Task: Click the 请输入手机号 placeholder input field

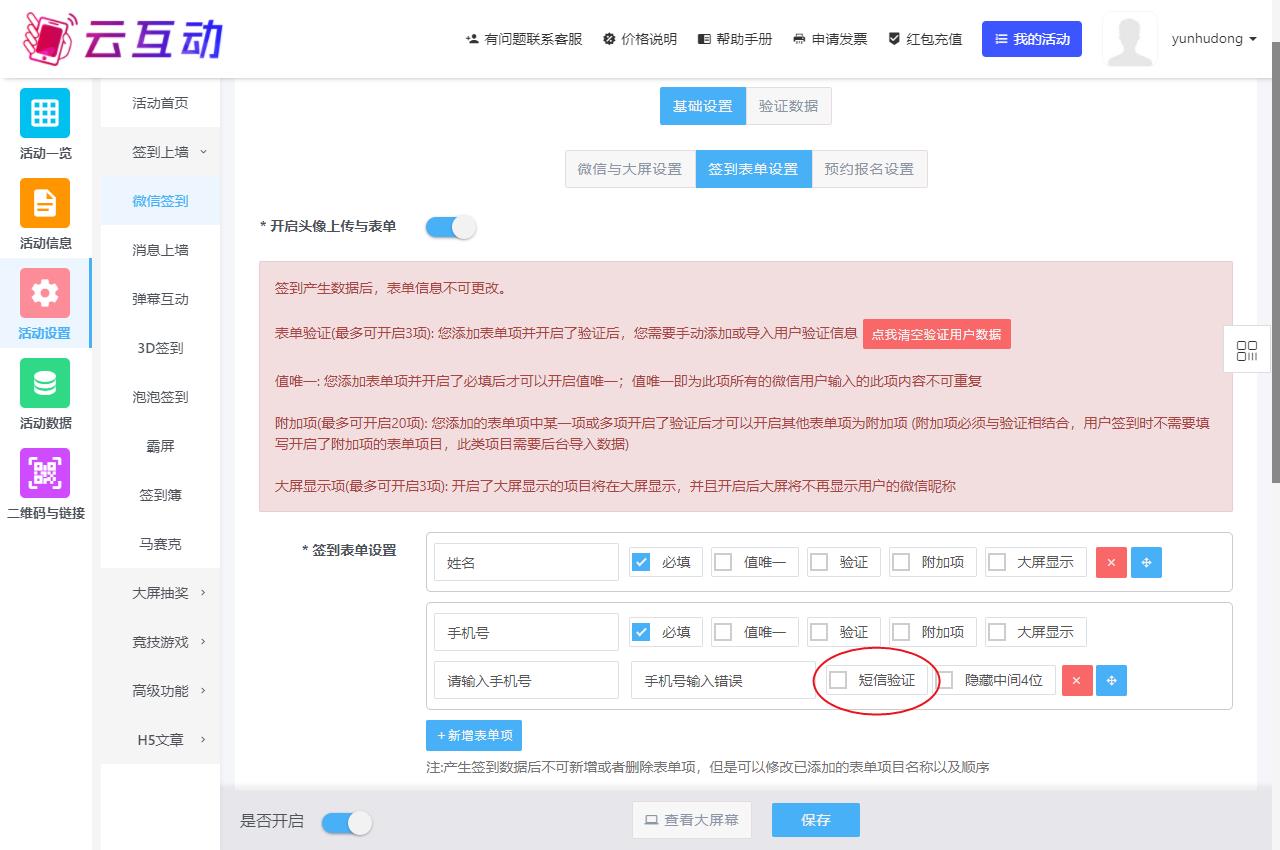Action: [526, 680]
